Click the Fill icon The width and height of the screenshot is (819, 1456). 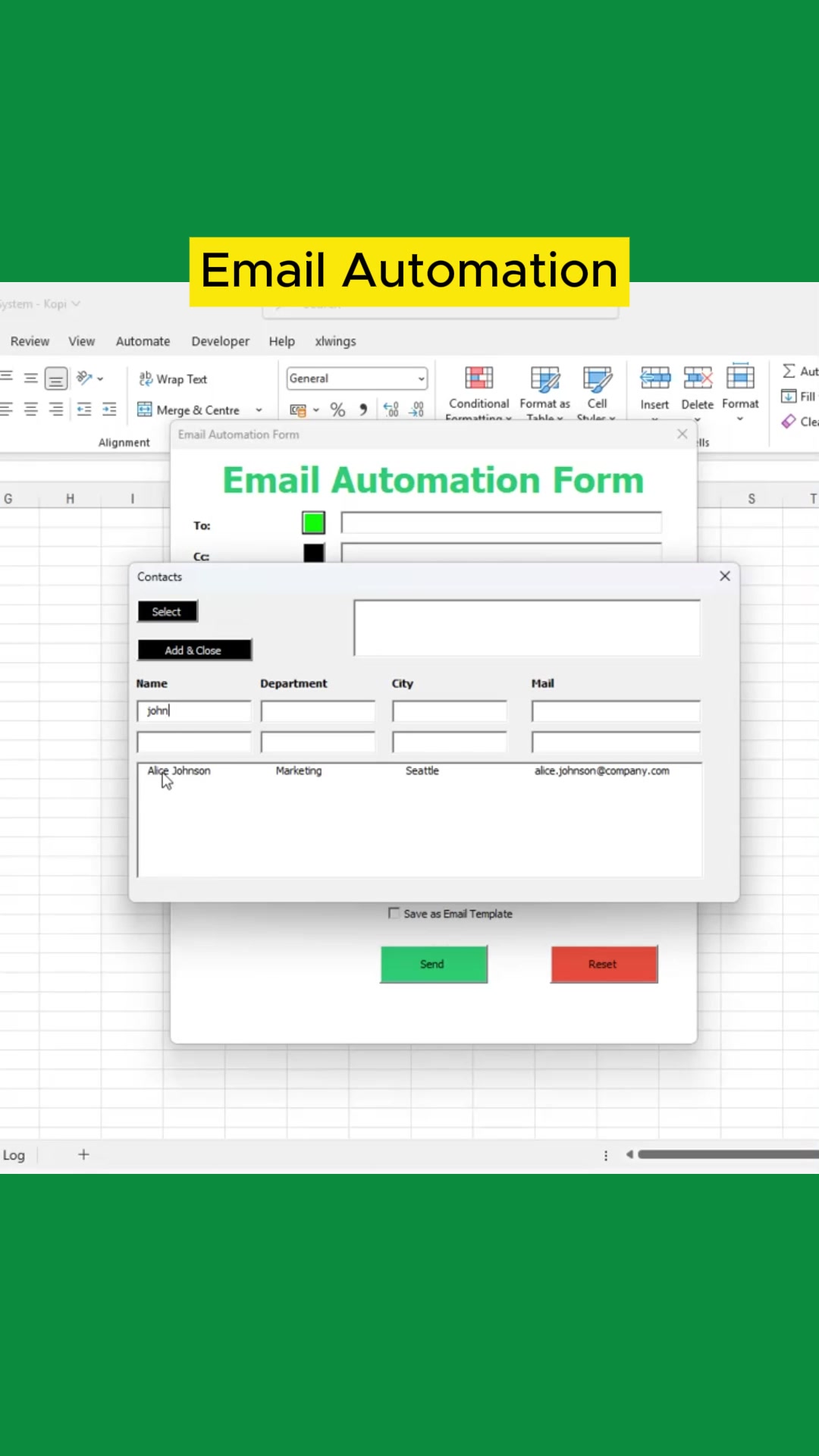click(789, 397)
